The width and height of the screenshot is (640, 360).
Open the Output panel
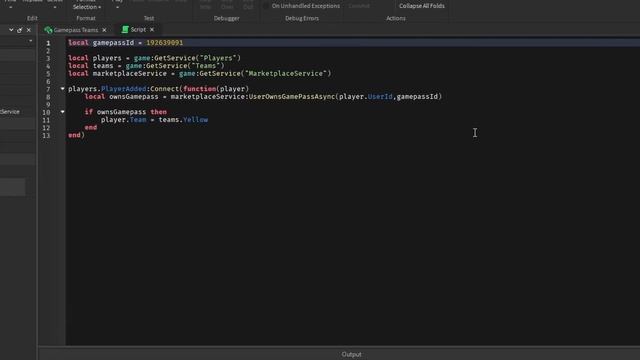351,354
